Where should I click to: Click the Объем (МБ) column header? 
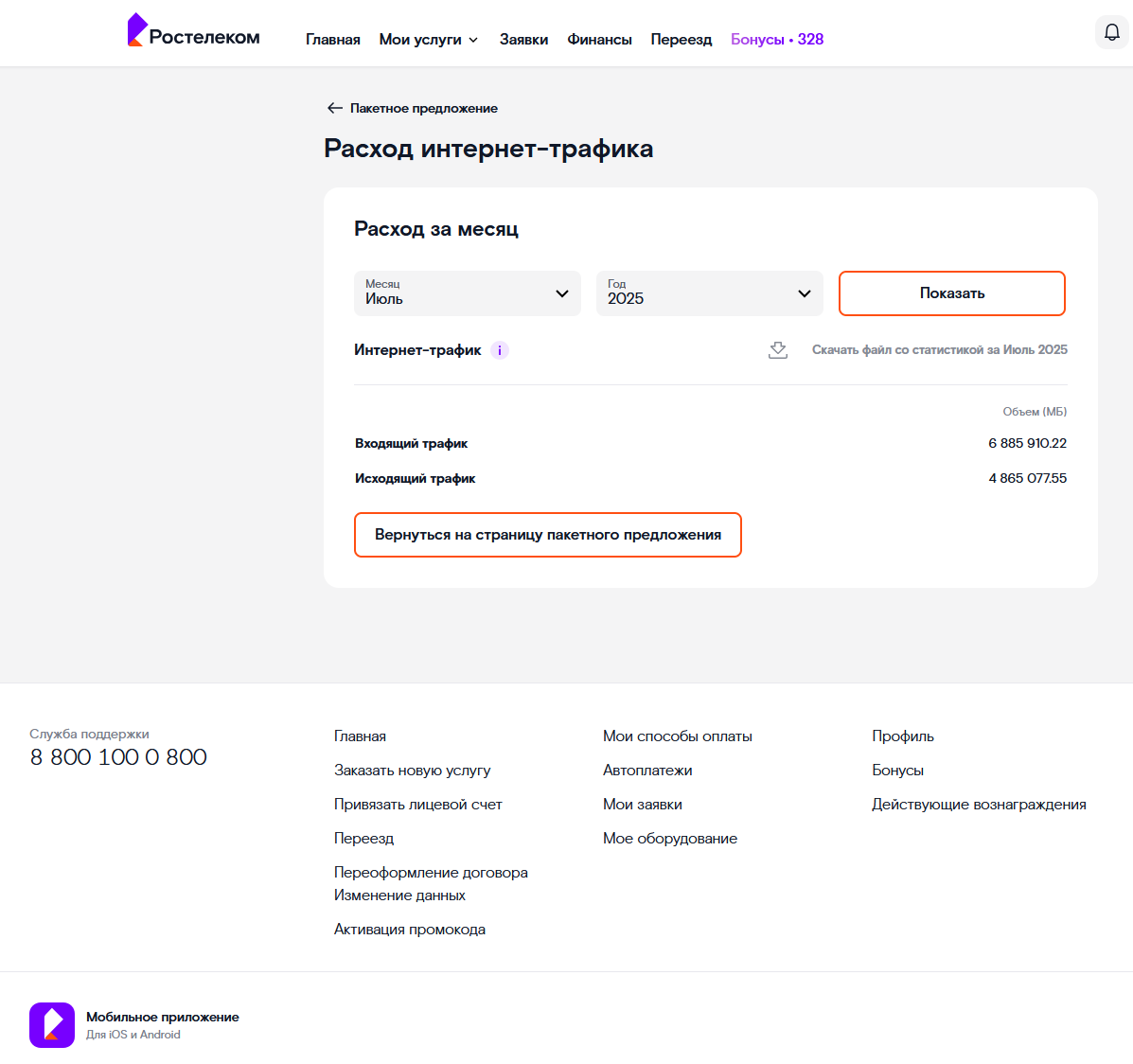point(1035,411)
